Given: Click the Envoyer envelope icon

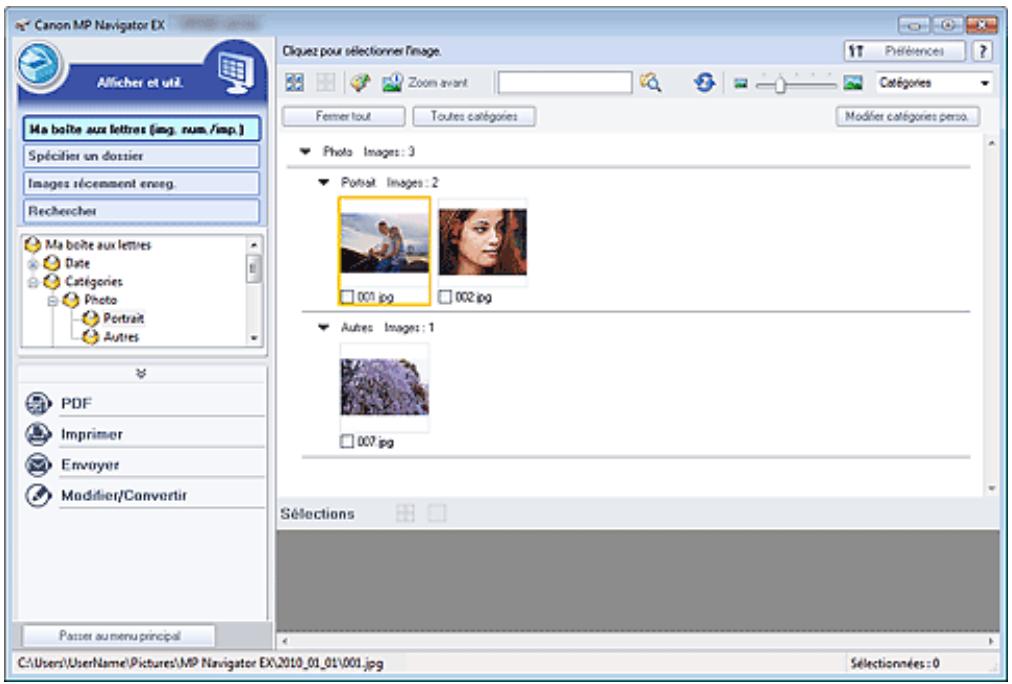Looking at the screenshot, I should [39, 464].
